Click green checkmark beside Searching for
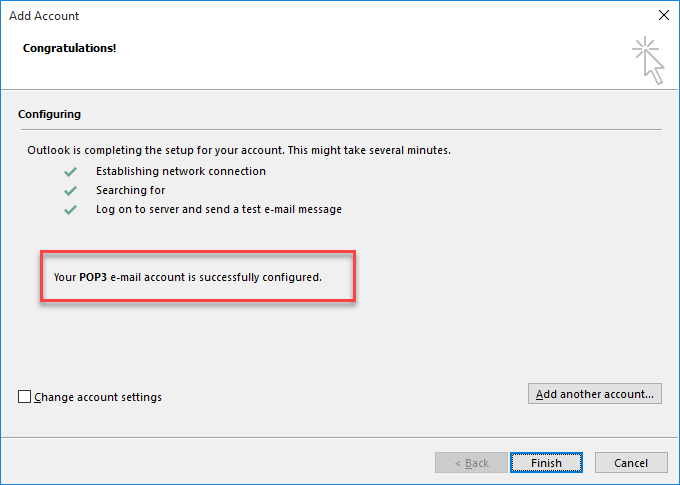Viewport: 680px width, 485px height. 70,191
